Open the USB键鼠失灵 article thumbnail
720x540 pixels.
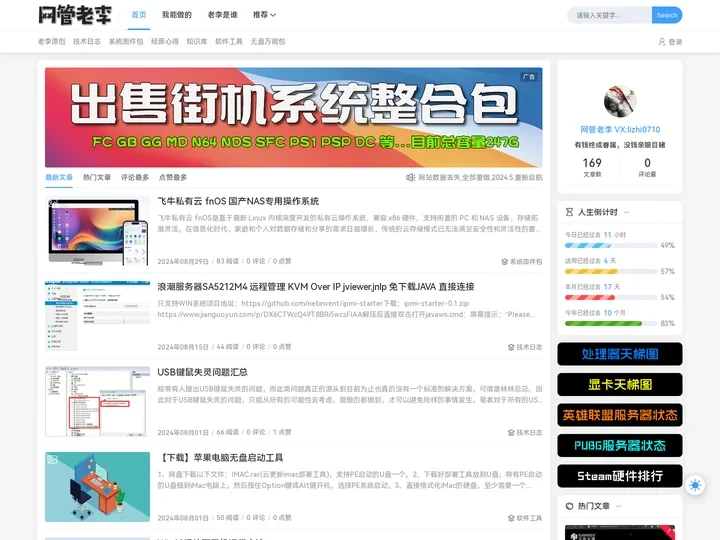[x=97, y=402]
